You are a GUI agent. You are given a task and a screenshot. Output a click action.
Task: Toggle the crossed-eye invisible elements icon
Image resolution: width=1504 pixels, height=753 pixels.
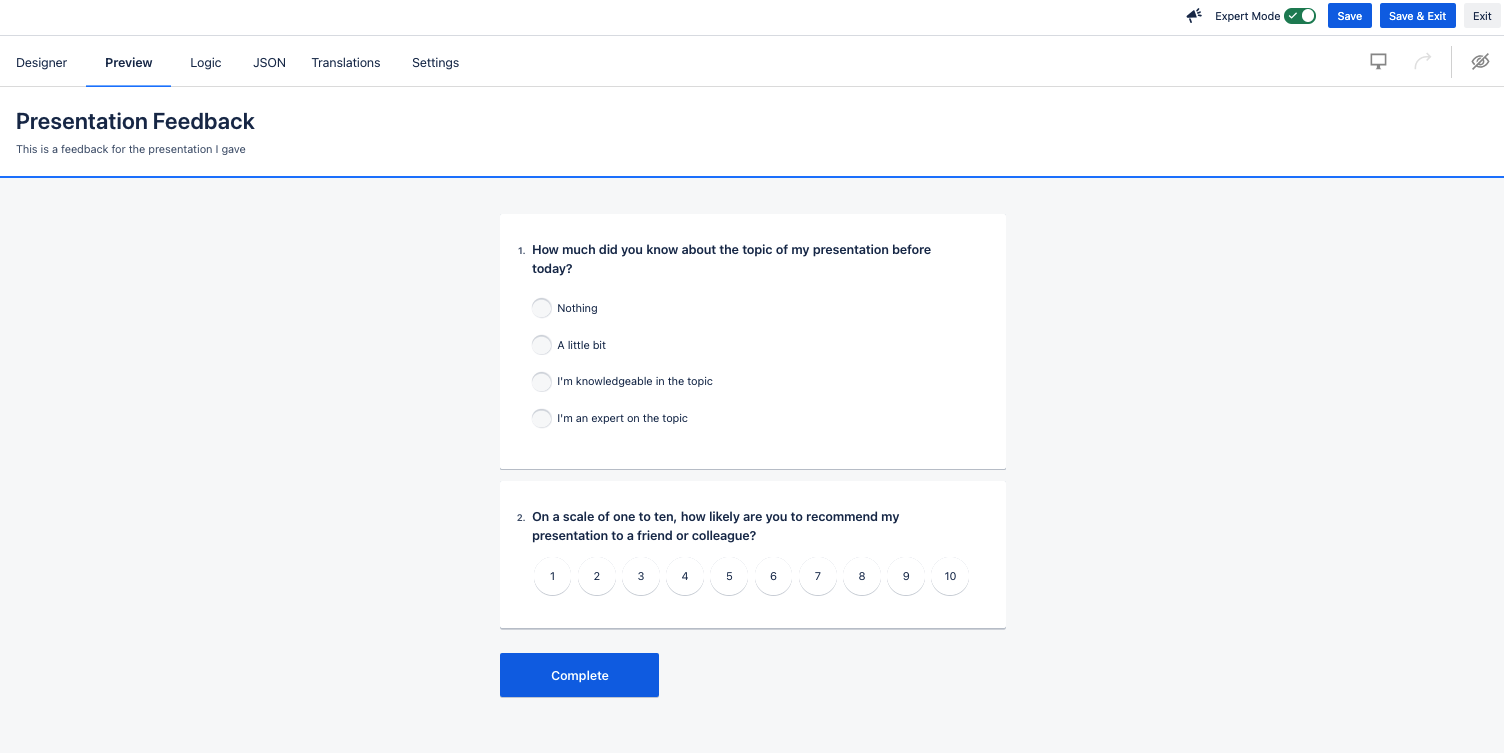(1480, 62)
